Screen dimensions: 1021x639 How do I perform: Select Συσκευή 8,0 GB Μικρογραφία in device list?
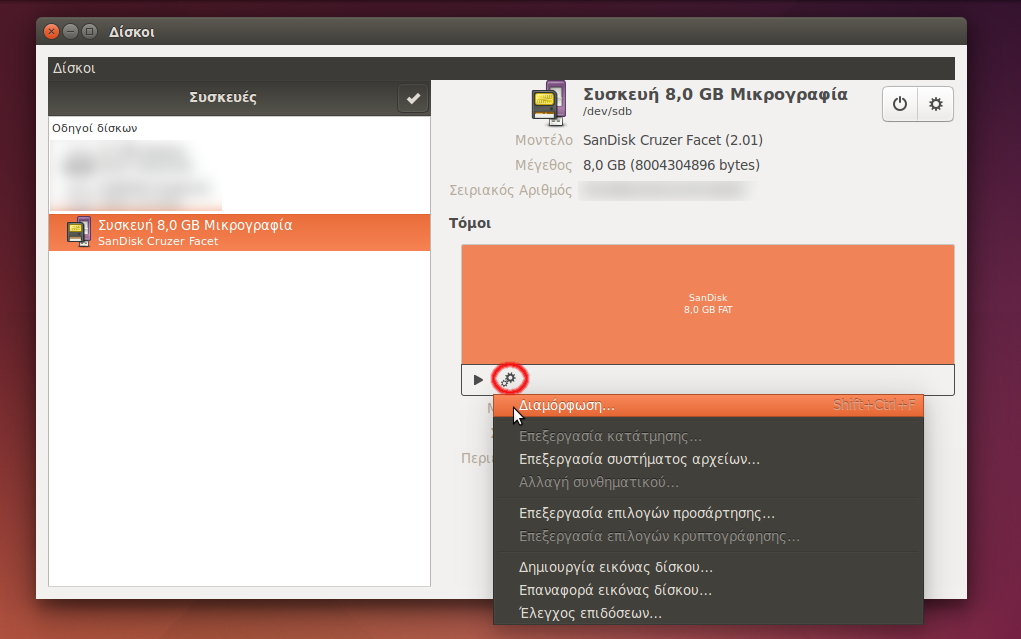pyautogui.click(x=195, y=226)
